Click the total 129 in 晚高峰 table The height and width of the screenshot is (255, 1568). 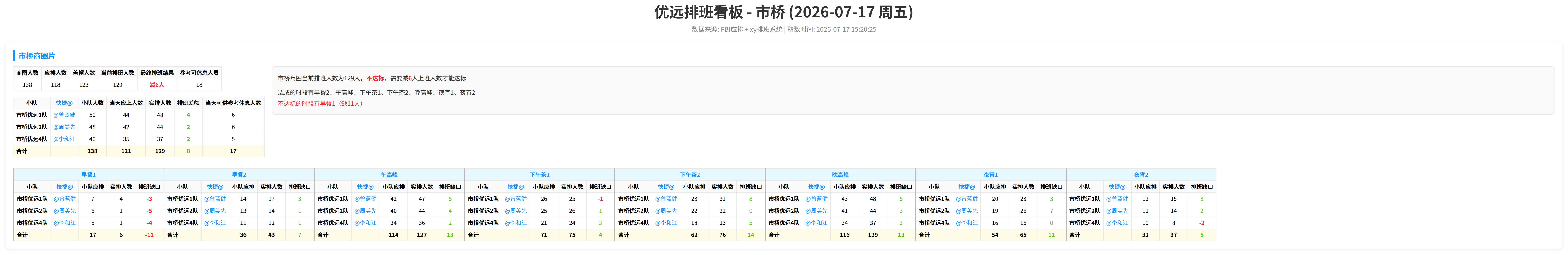click(x=873, y=235)
